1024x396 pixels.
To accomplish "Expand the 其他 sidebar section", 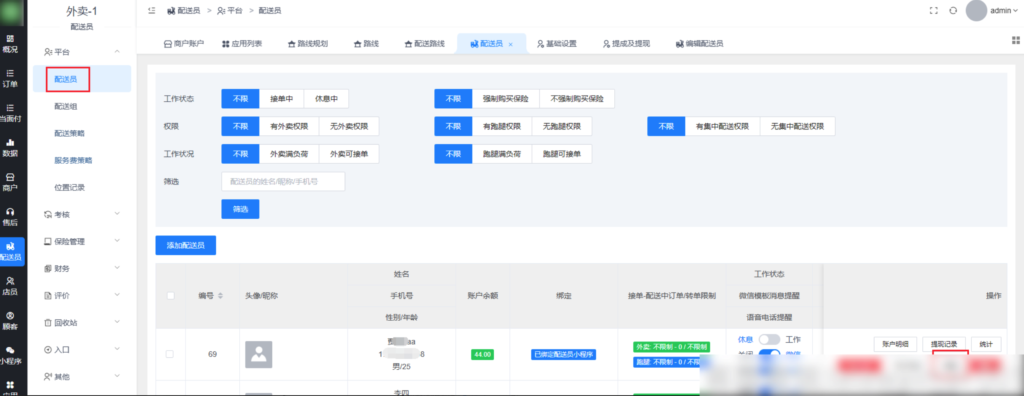I will click(x=117, y=377).
